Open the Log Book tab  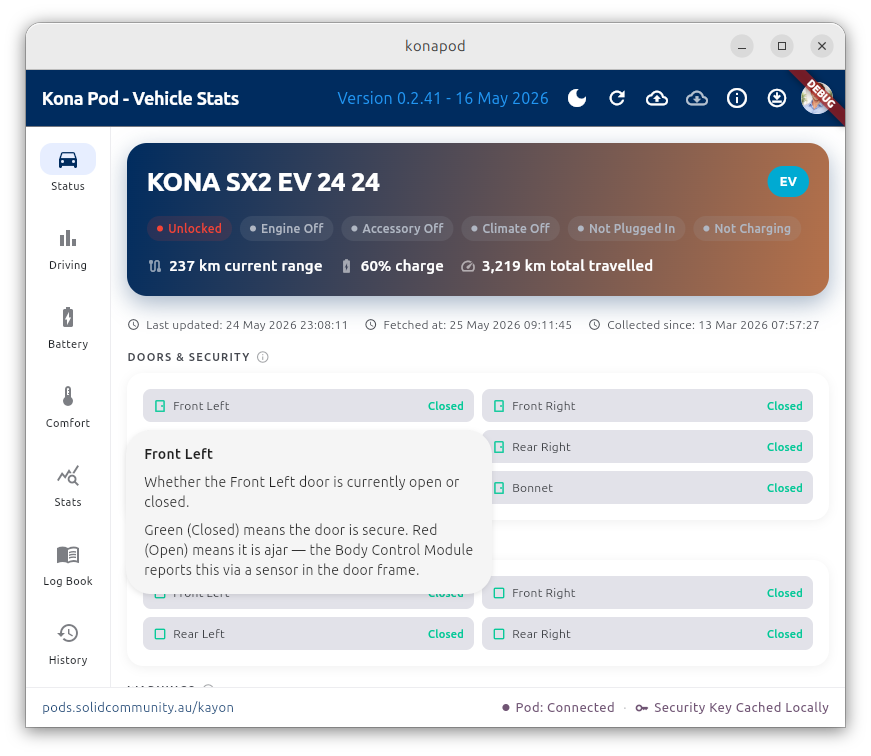[x=68, y=565]
